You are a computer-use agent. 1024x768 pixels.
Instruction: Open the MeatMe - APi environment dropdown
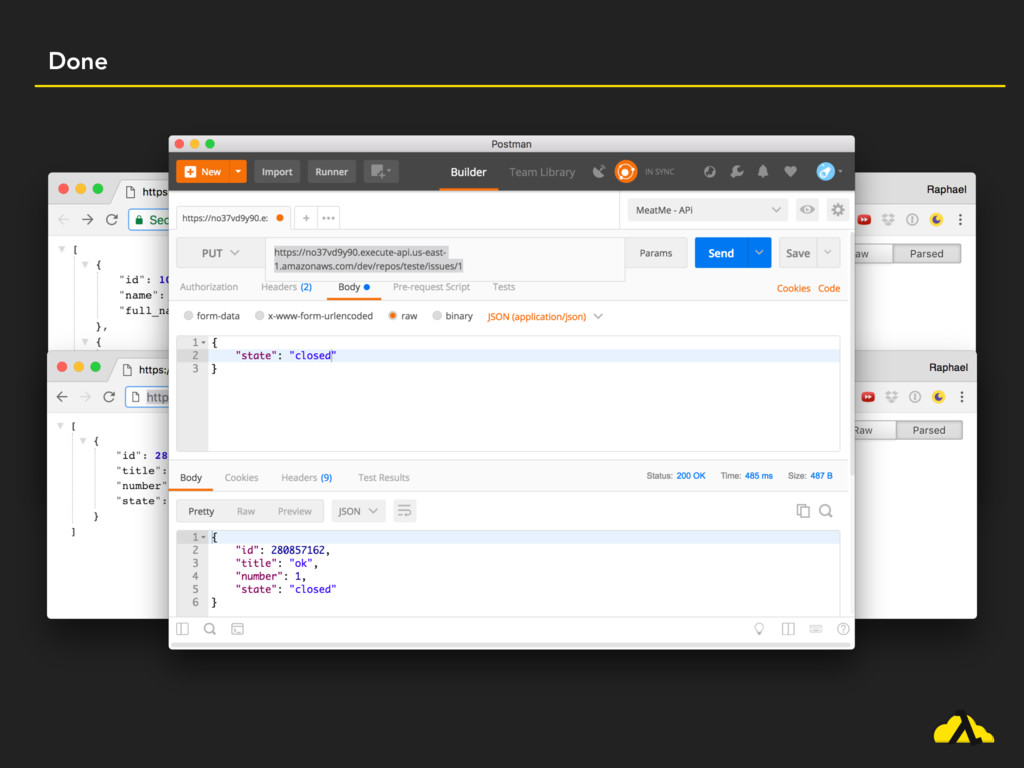click(707, 210)
